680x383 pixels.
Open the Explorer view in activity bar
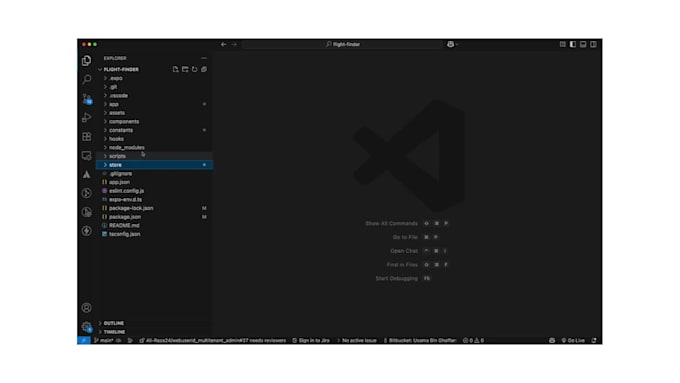[x=87, y=61]
